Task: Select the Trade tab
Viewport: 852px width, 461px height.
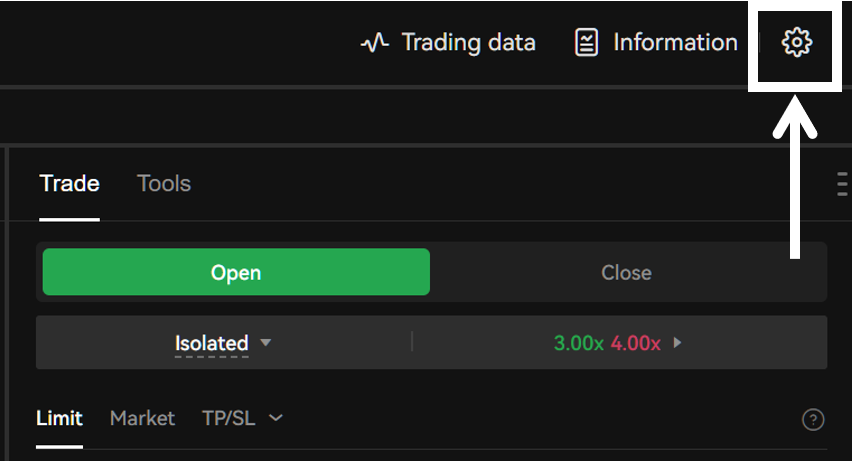Action: point(70,183)
